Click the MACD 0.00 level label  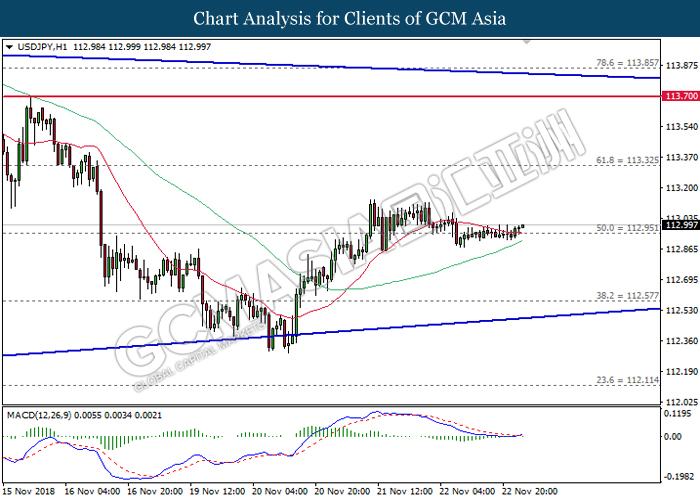[x=674, y=436]
